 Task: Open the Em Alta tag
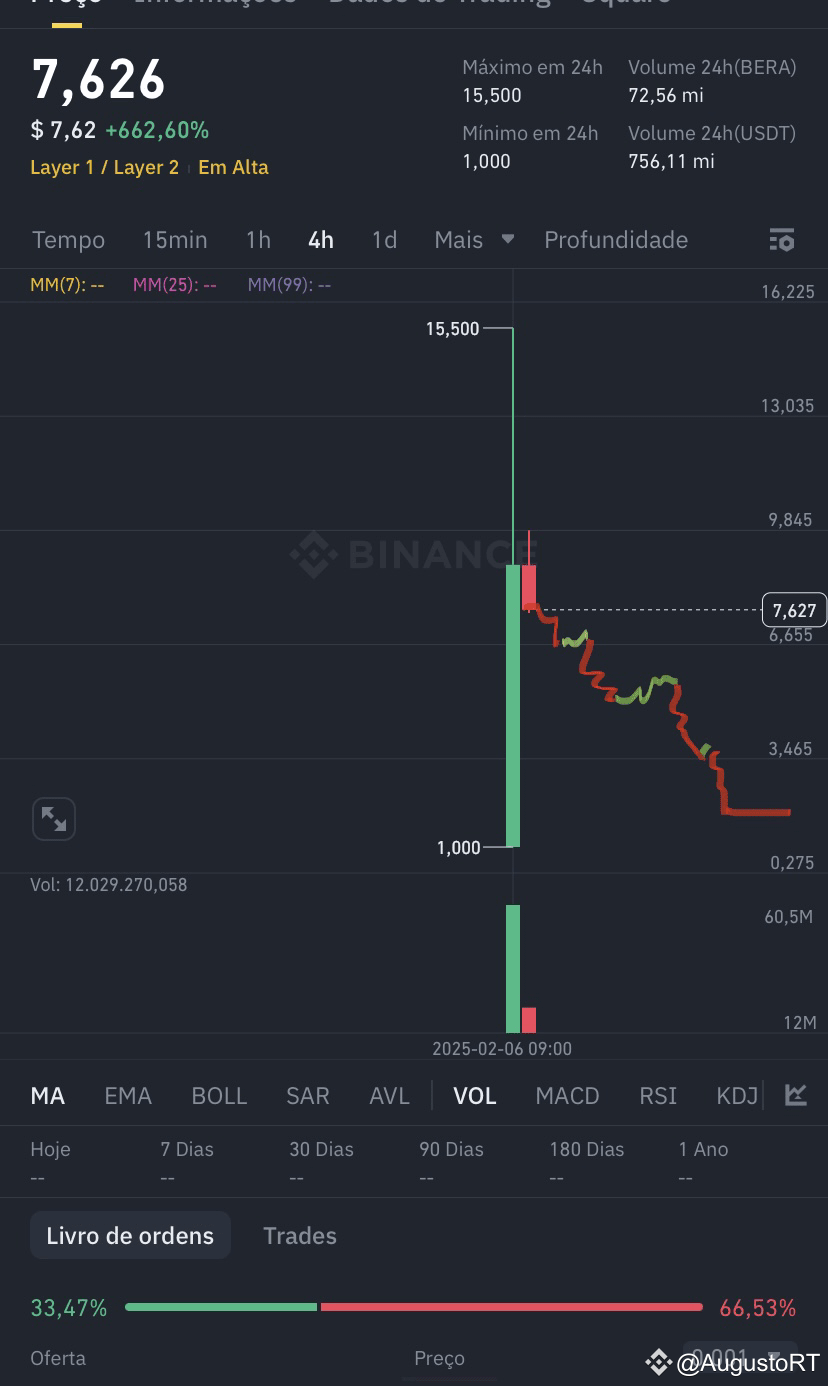click(233, 167)
